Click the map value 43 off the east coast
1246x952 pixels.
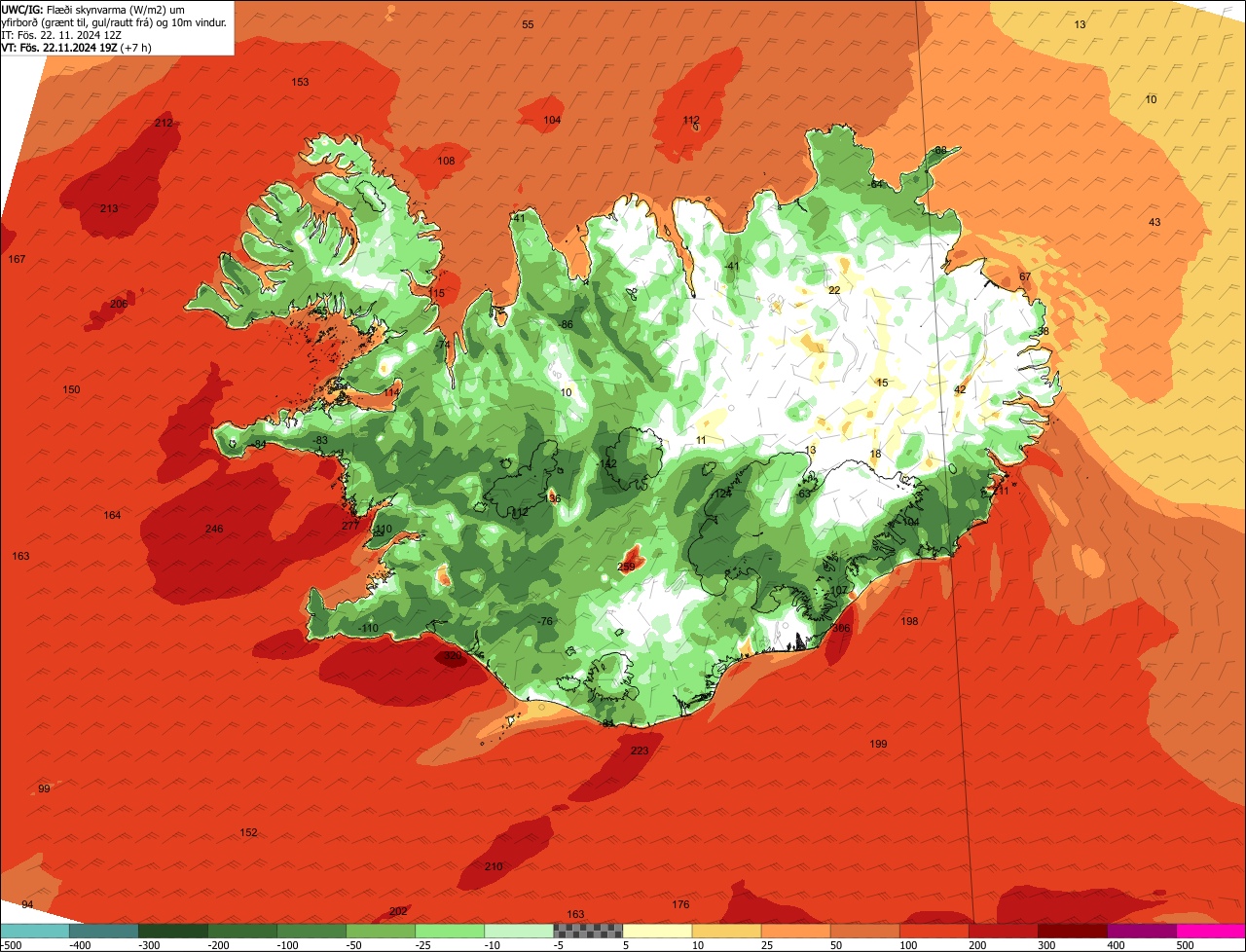tap(1154, 222)
